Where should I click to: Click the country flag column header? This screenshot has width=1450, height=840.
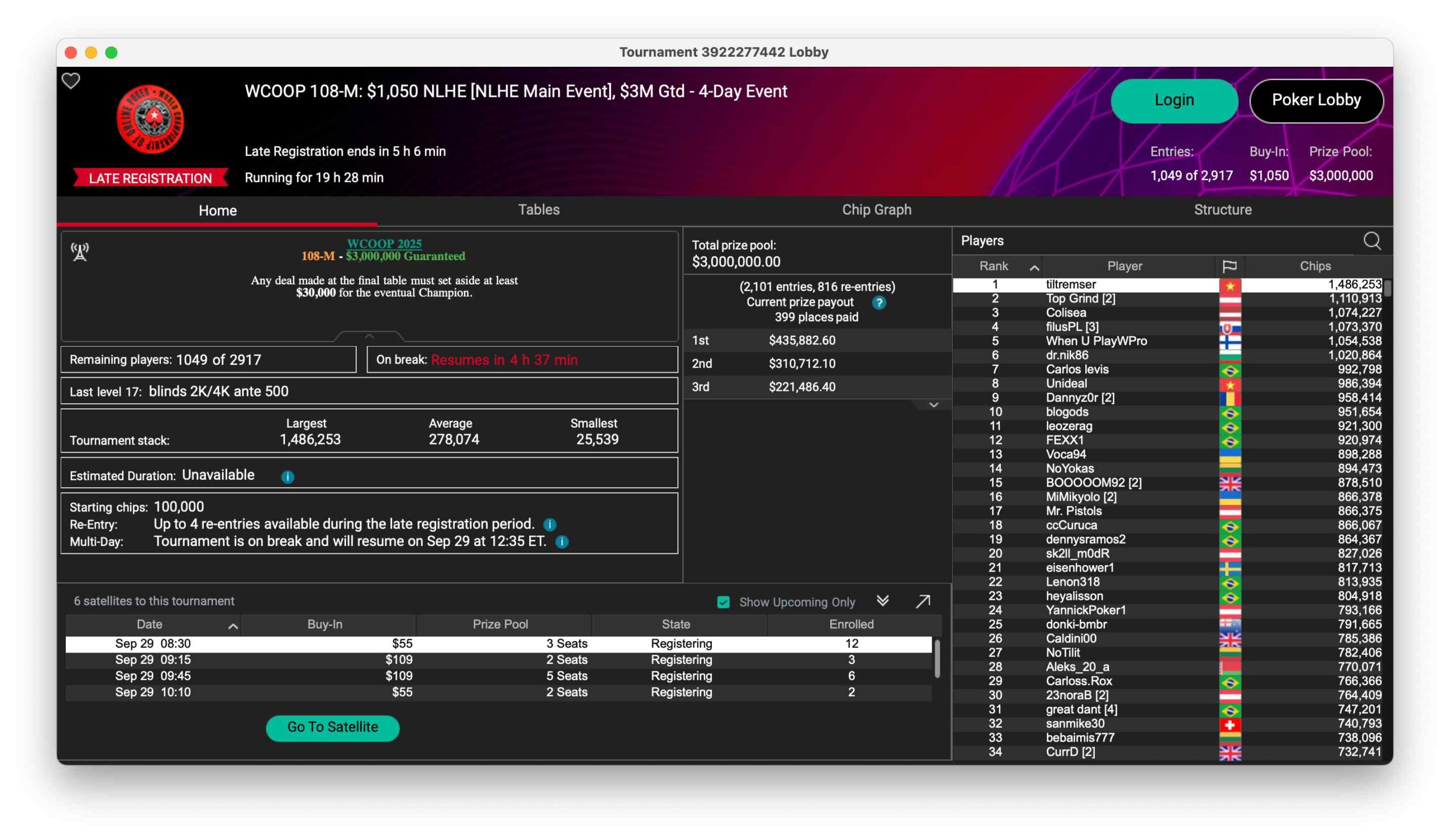1229,266
